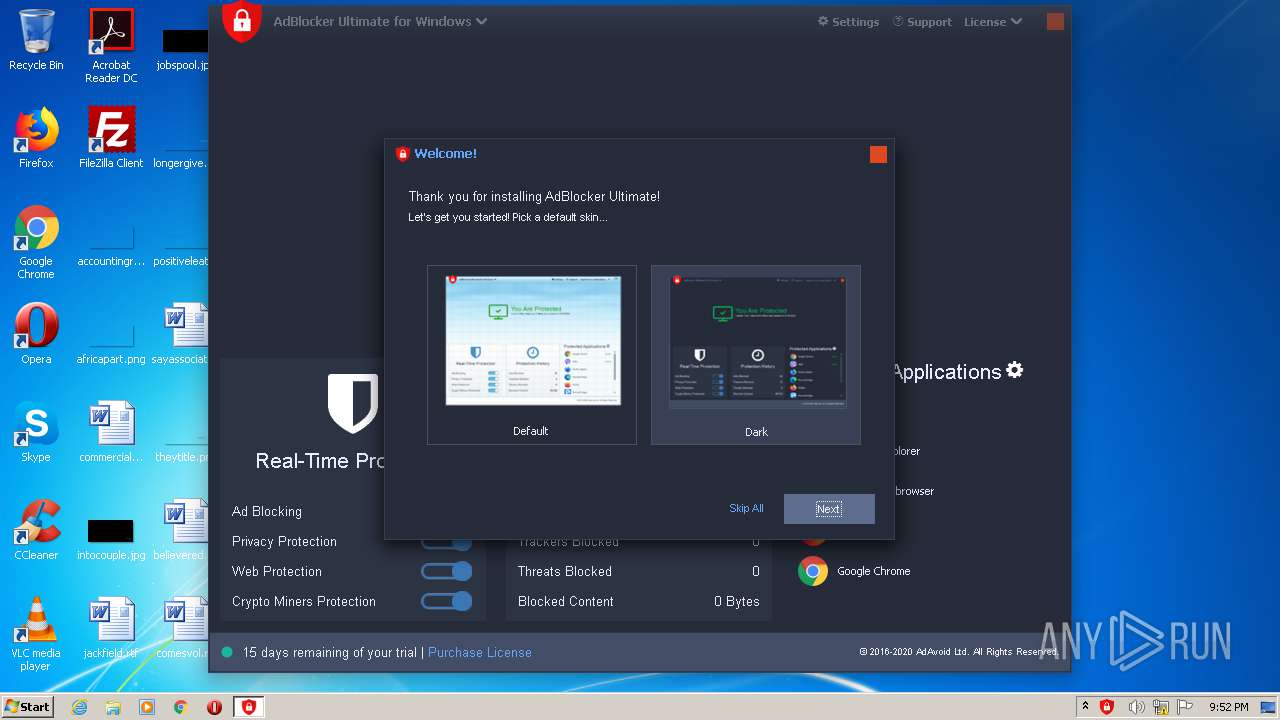Open the File Explorer taskbar icon
Screen dimensions: 1280x720
113,707
